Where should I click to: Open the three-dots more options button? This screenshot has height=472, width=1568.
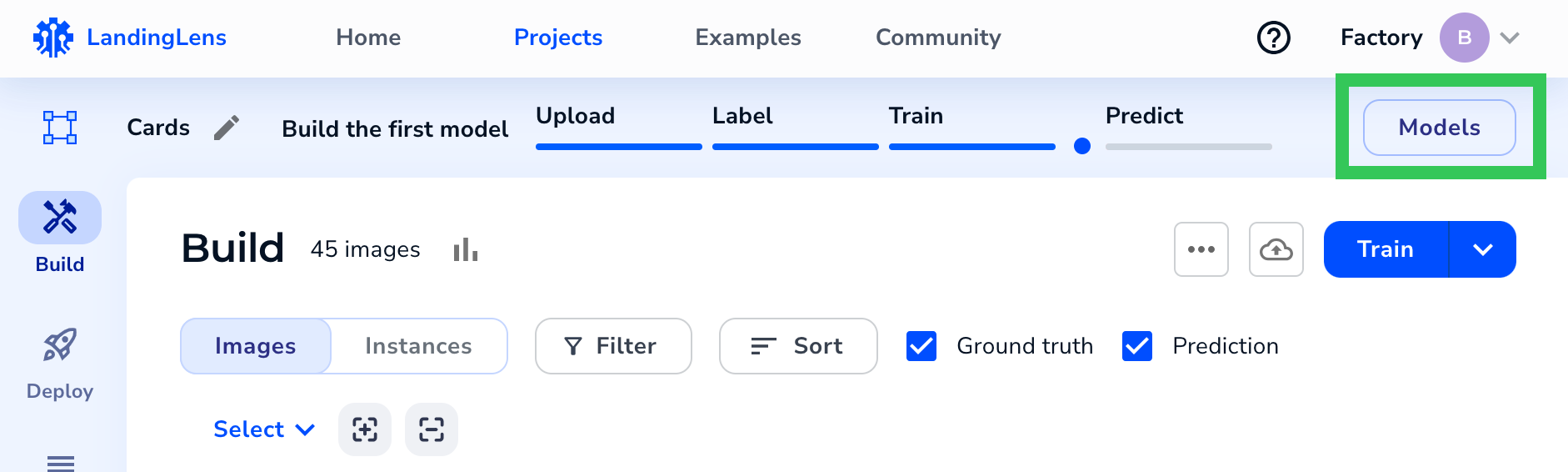pos(1201,249)
